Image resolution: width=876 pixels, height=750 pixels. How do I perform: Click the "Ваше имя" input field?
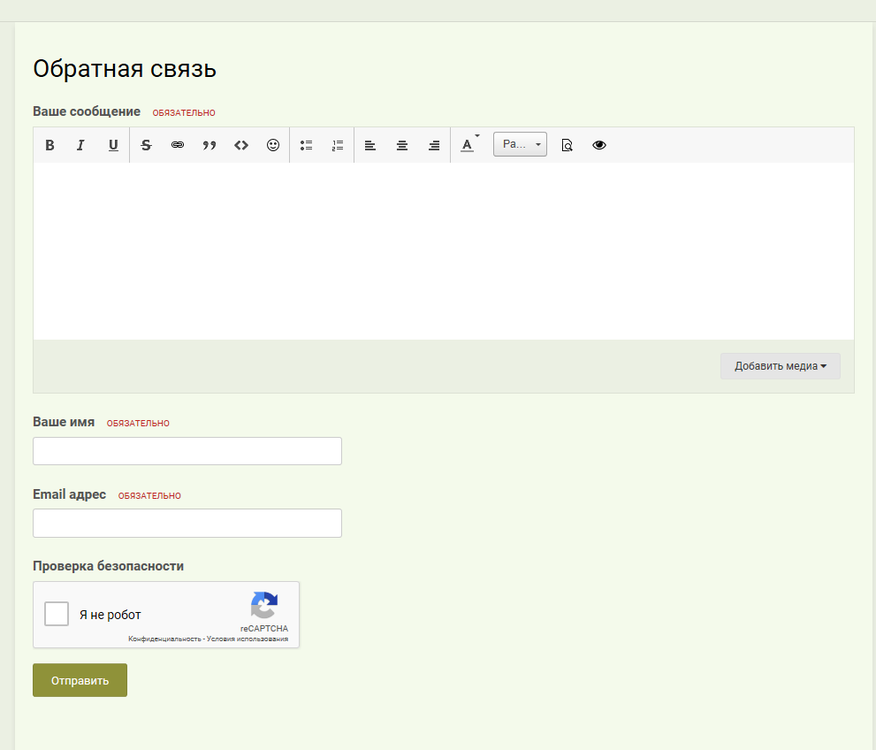(x=187, y=451)
